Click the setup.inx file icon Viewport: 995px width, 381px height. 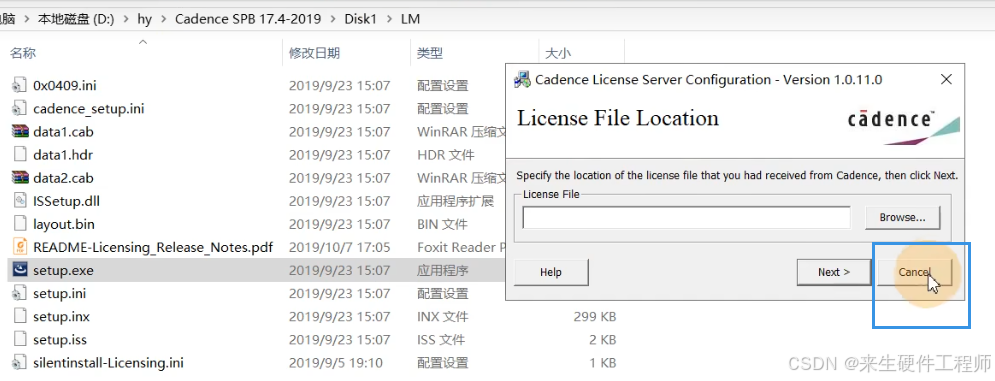click(20, 316)
